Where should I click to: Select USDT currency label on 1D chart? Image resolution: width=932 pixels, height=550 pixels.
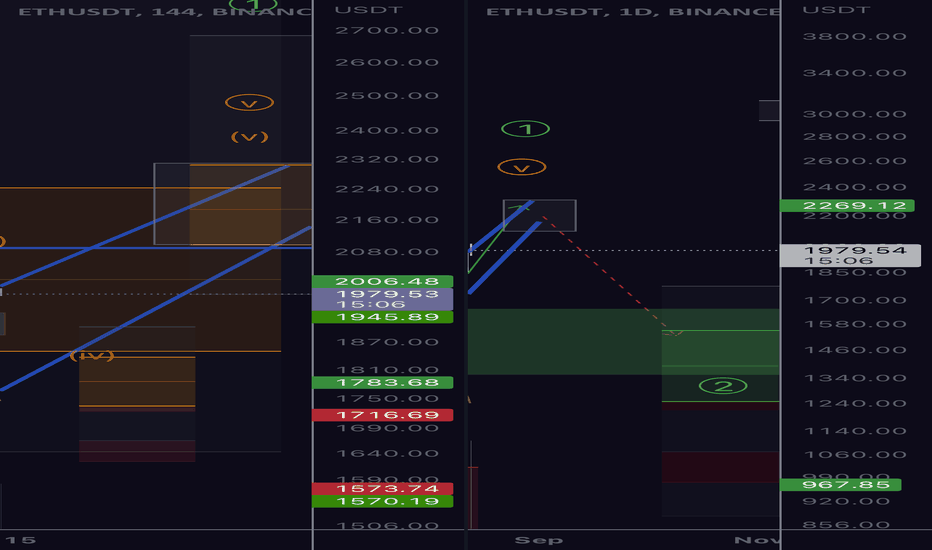tap(836, 10)
